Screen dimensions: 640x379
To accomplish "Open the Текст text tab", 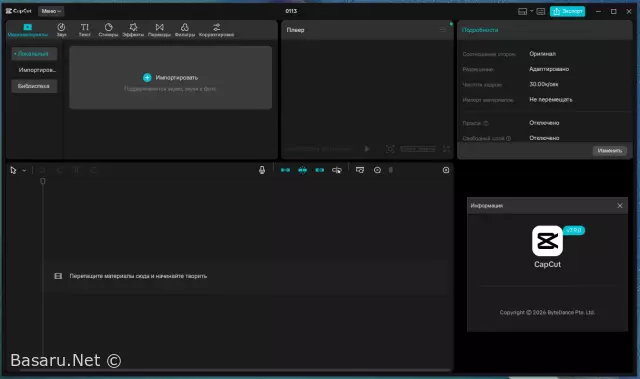I will tap(84, 30).
